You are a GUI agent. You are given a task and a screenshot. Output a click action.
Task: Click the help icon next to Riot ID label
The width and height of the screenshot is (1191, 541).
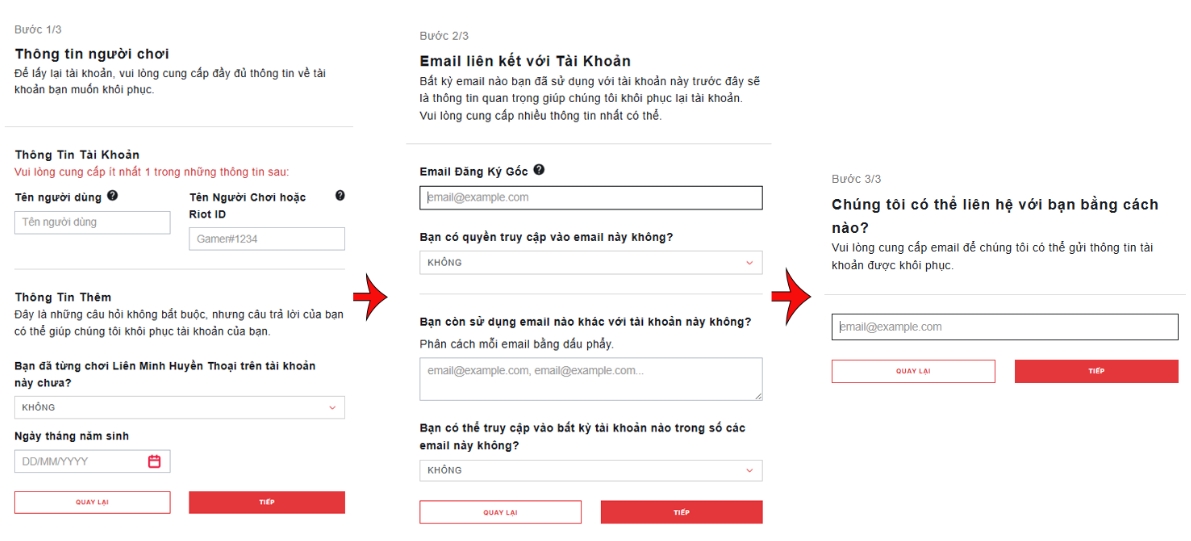340,196
